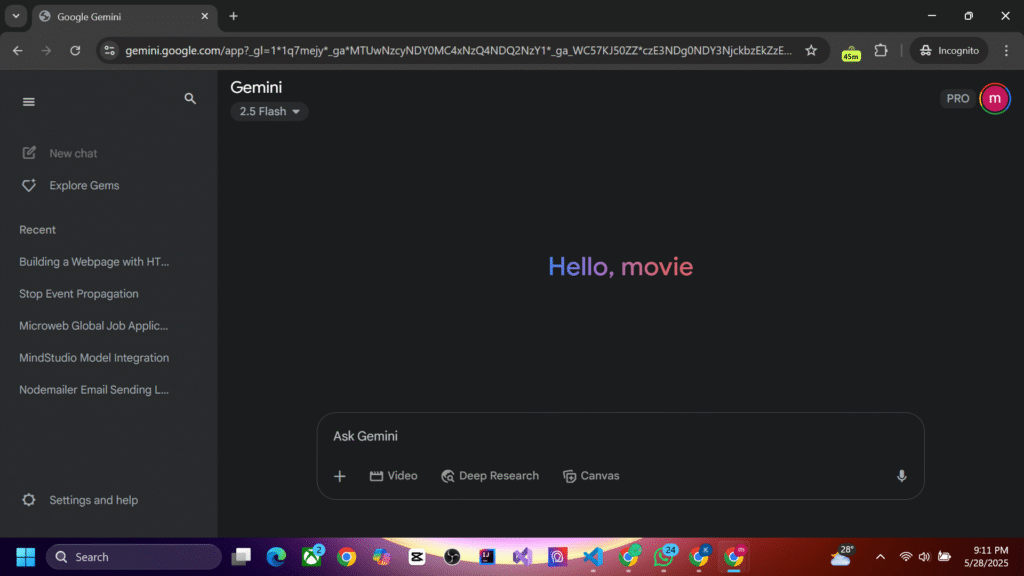Go back with browser back arrow
This screenshot has height=576, width=1024.
pyautogui.click(x=18, y=50)
